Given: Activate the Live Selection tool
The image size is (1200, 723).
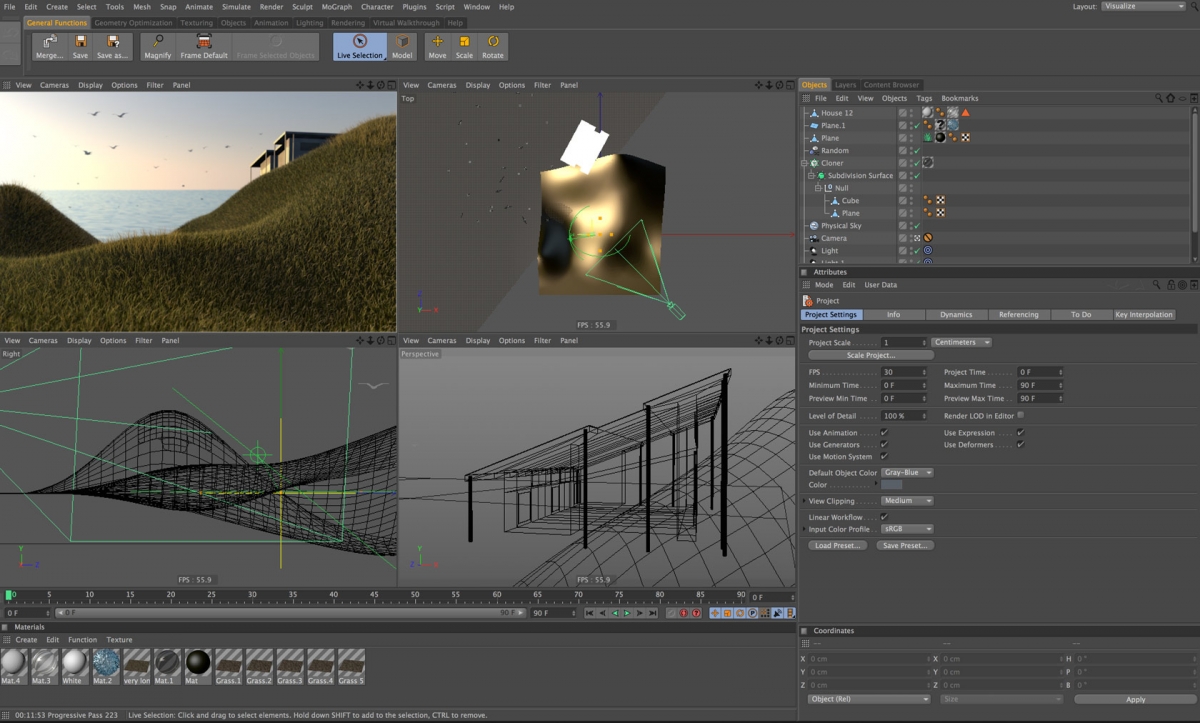Looking at the screenshot, I should coord(360,46).
